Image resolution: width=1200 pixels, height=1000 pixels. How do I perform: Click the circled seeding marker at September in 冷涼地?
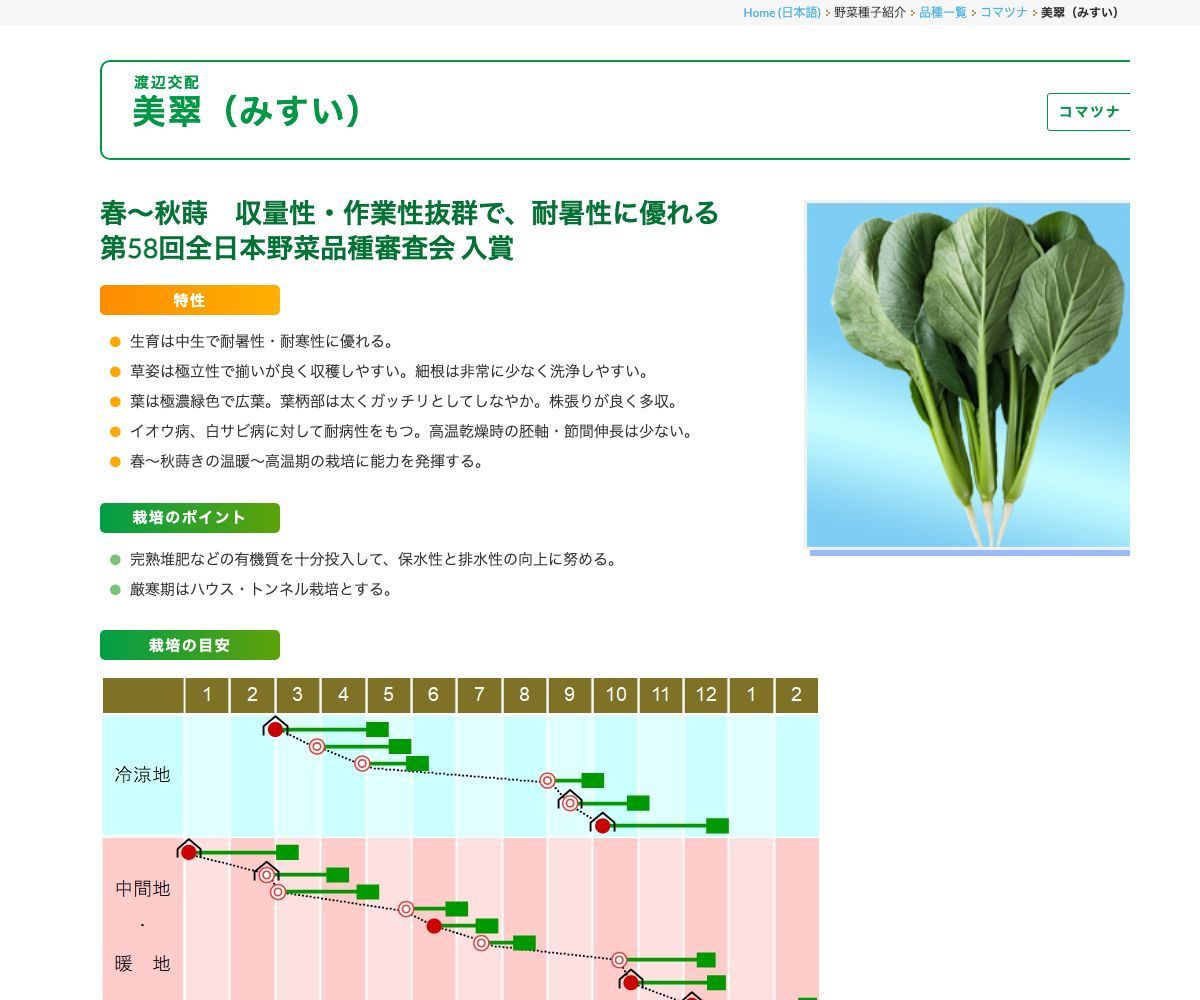coord(546,781)
